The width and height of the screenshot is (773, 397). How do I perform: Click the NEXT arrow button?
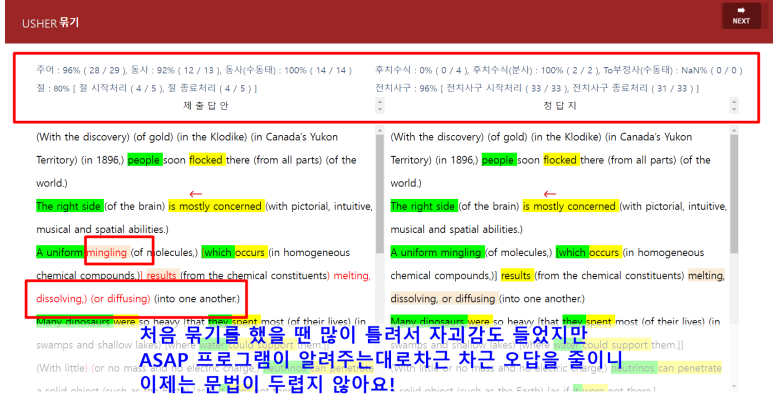(741, 16)
